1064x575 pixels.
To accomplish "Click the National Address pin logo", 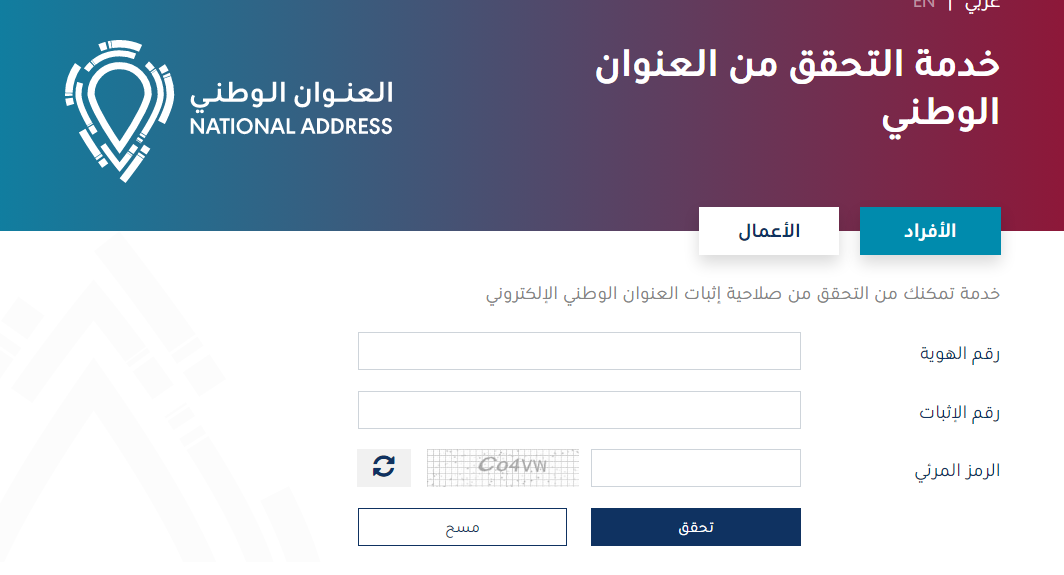I will coord(119,111).
